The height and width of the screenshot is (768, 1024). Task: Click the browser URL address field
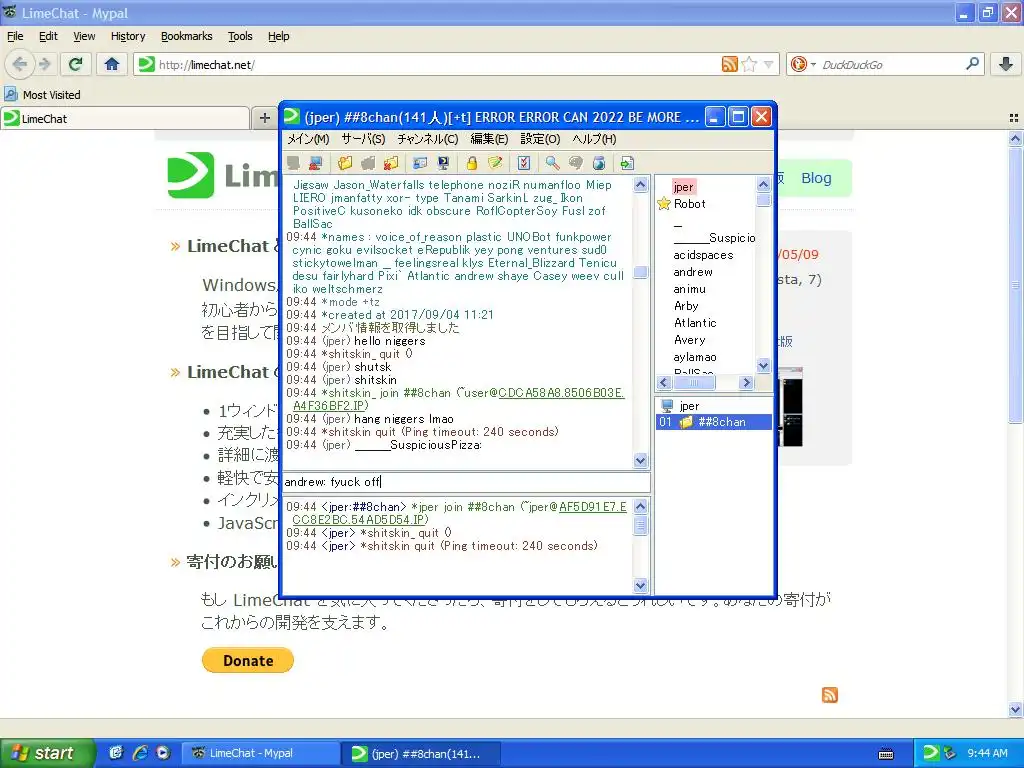pos(438,64)
